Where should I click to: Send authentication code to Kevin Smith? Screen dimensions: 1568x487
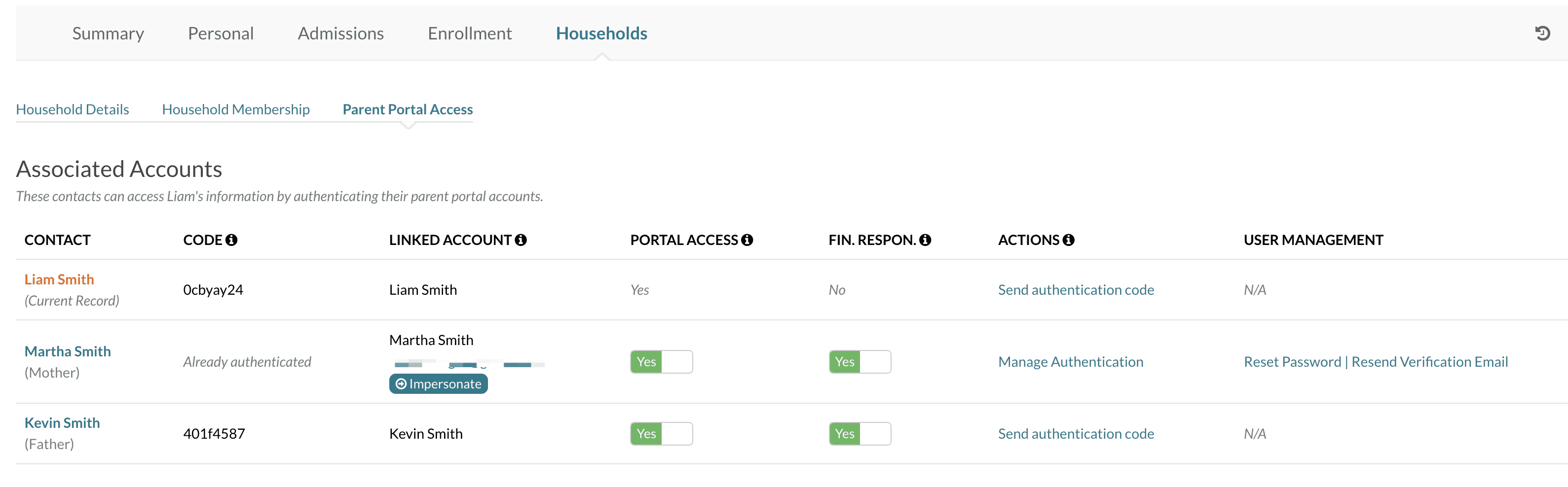[1076, 433]
